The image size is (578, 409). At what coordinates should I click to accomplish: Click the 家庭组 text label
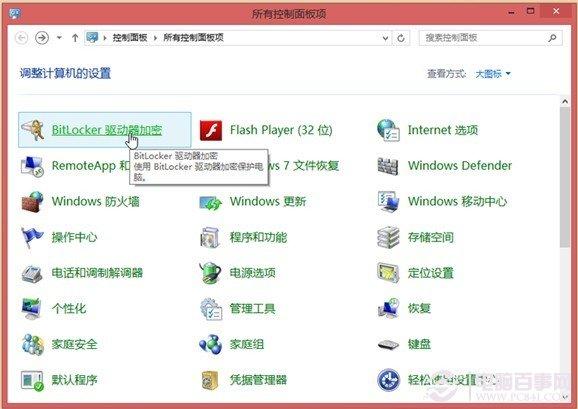click(x=247, y=345)
